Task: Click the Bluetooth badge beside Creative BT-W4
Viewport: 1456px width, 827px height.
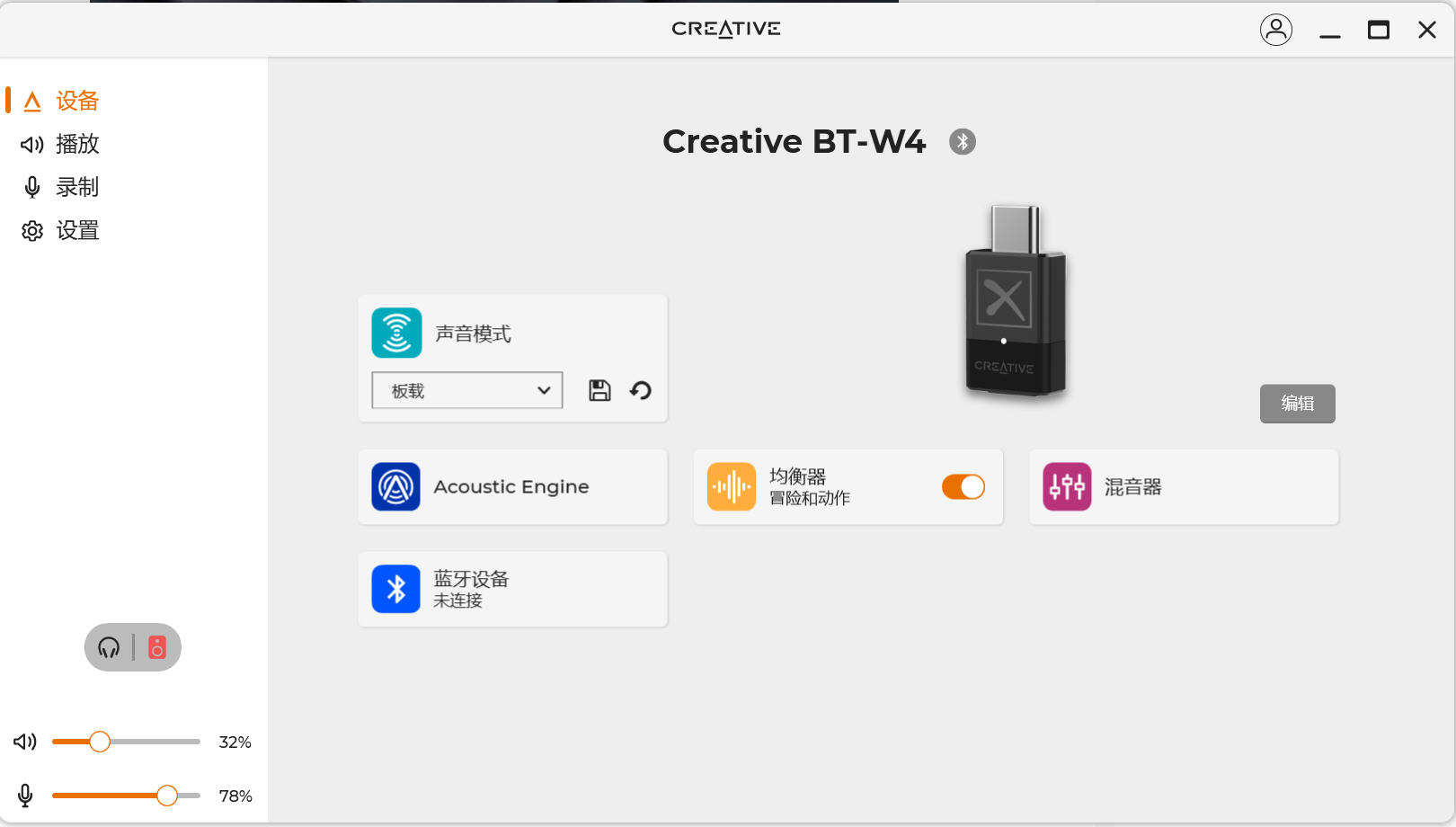Action: (x=963, y=142)
